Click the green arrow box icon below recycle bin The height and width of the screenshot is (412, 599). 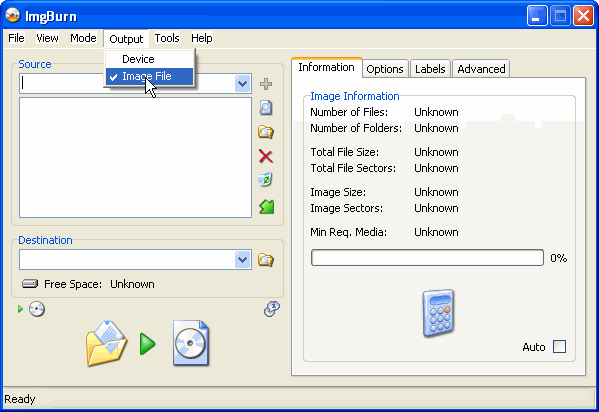[x=267, y=207]
